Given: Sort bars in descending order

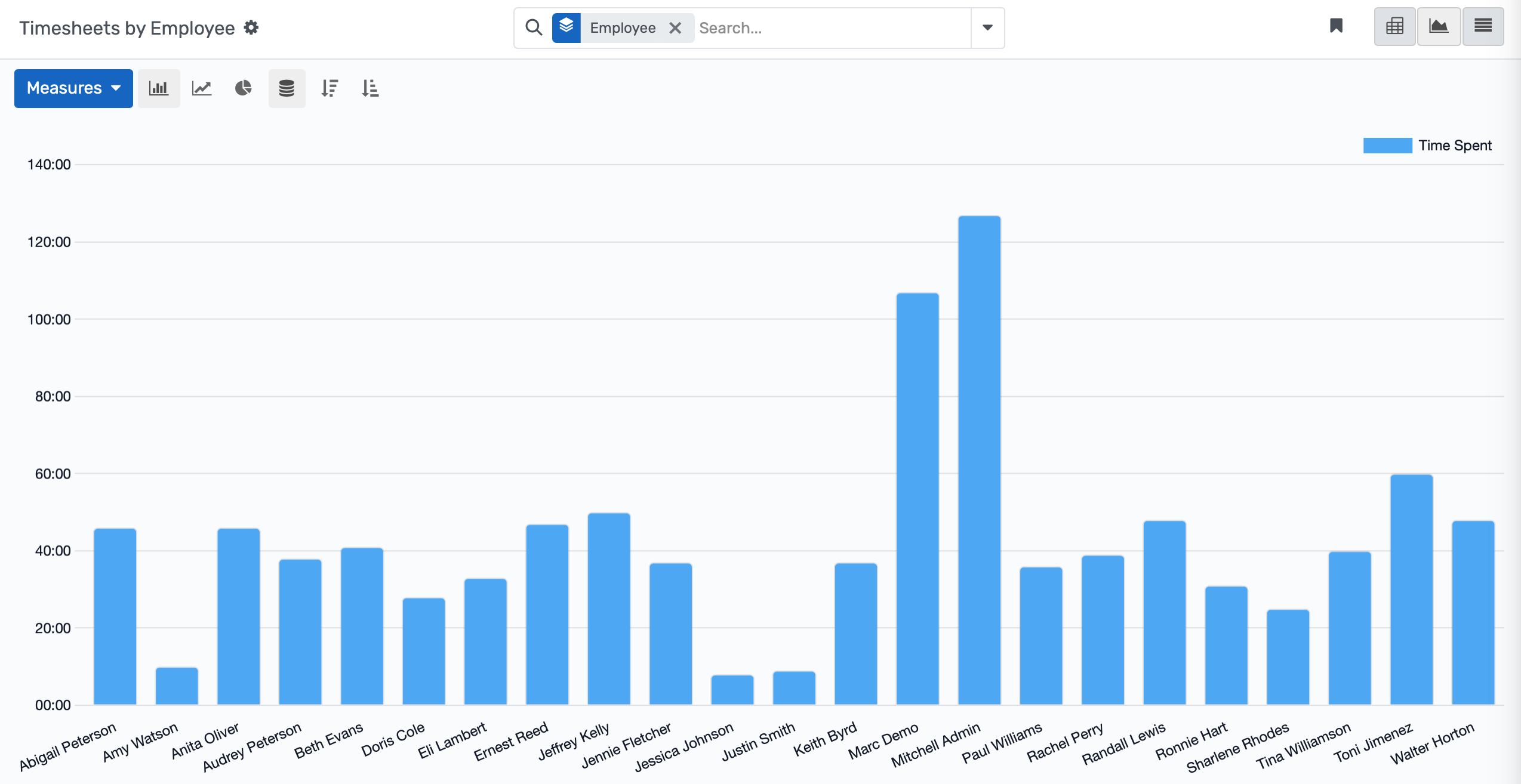Looking at the screenshot, I should click(x=330, y=88).
